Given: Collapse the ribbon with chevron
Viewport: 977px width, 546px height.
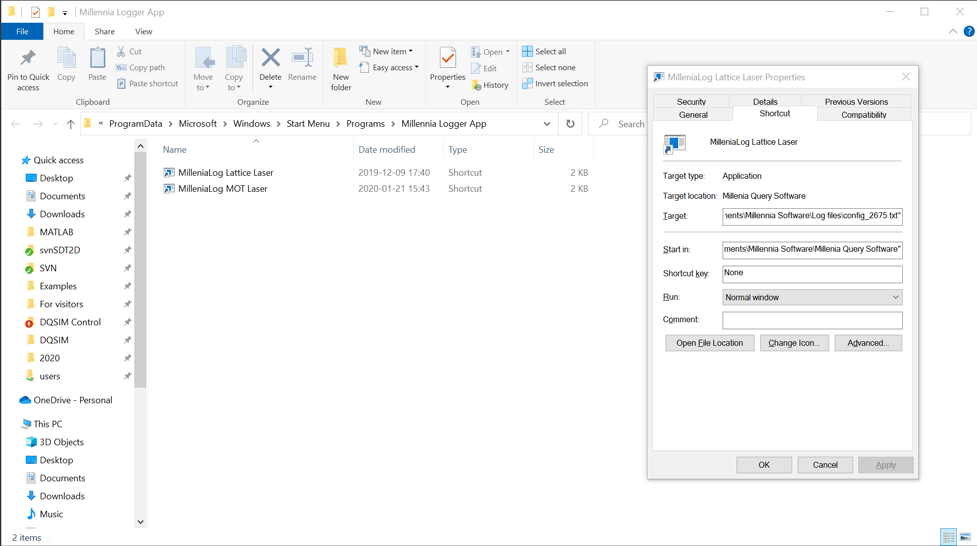Looking at the screenshot, I should (953, 31).
